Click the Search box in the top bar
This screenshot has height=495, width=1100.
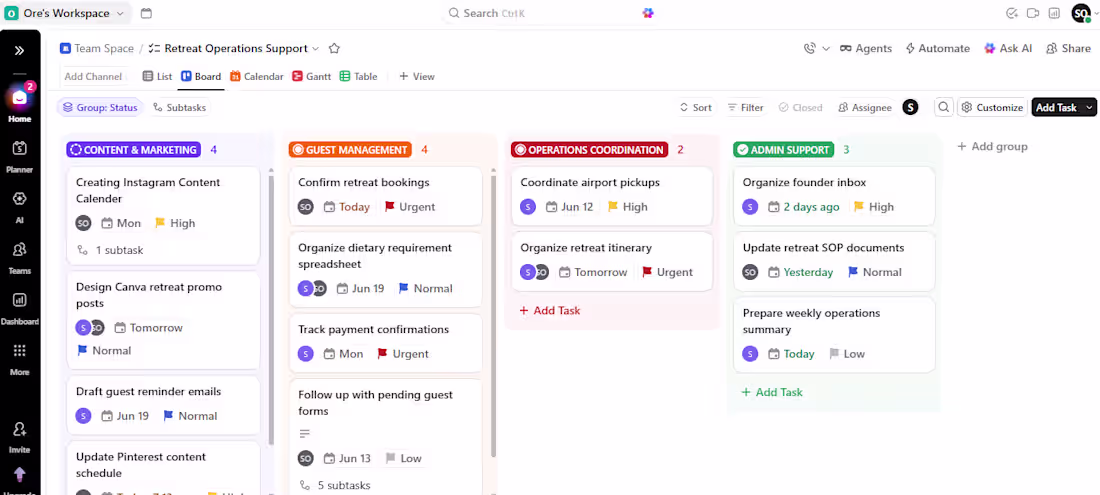pos(549,13)
